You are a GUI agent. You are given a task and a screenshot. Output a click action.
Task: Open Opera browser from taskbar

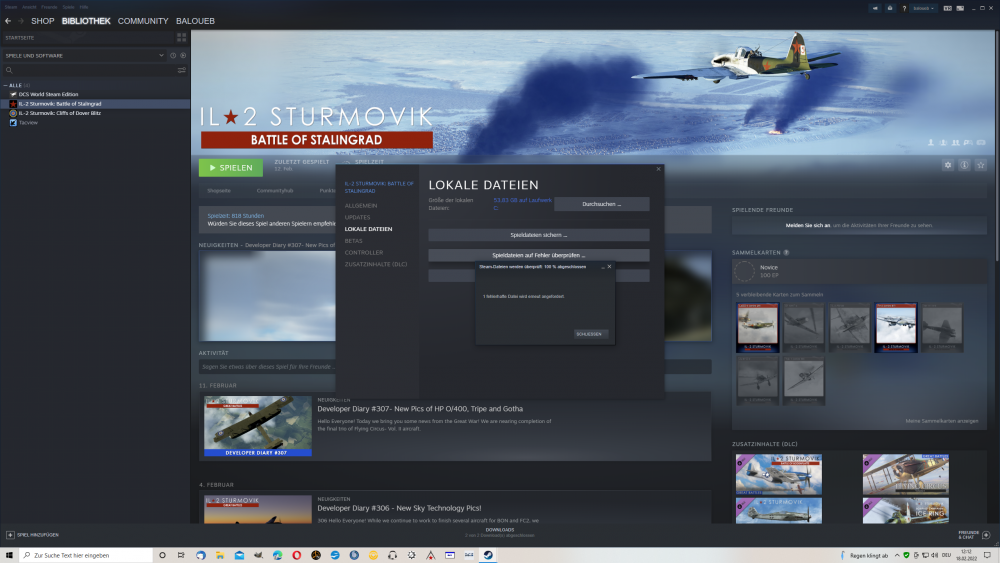click(297, 555)
